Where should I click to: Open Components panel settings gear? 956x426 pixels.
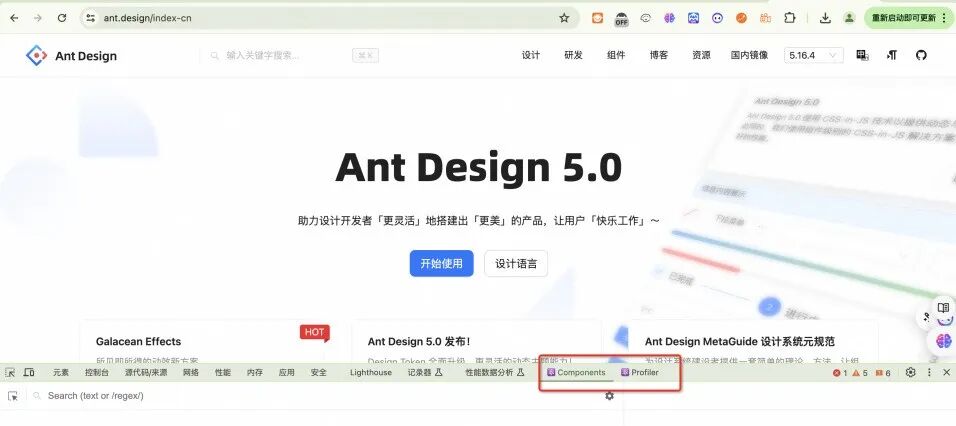[x=609, y=396]
